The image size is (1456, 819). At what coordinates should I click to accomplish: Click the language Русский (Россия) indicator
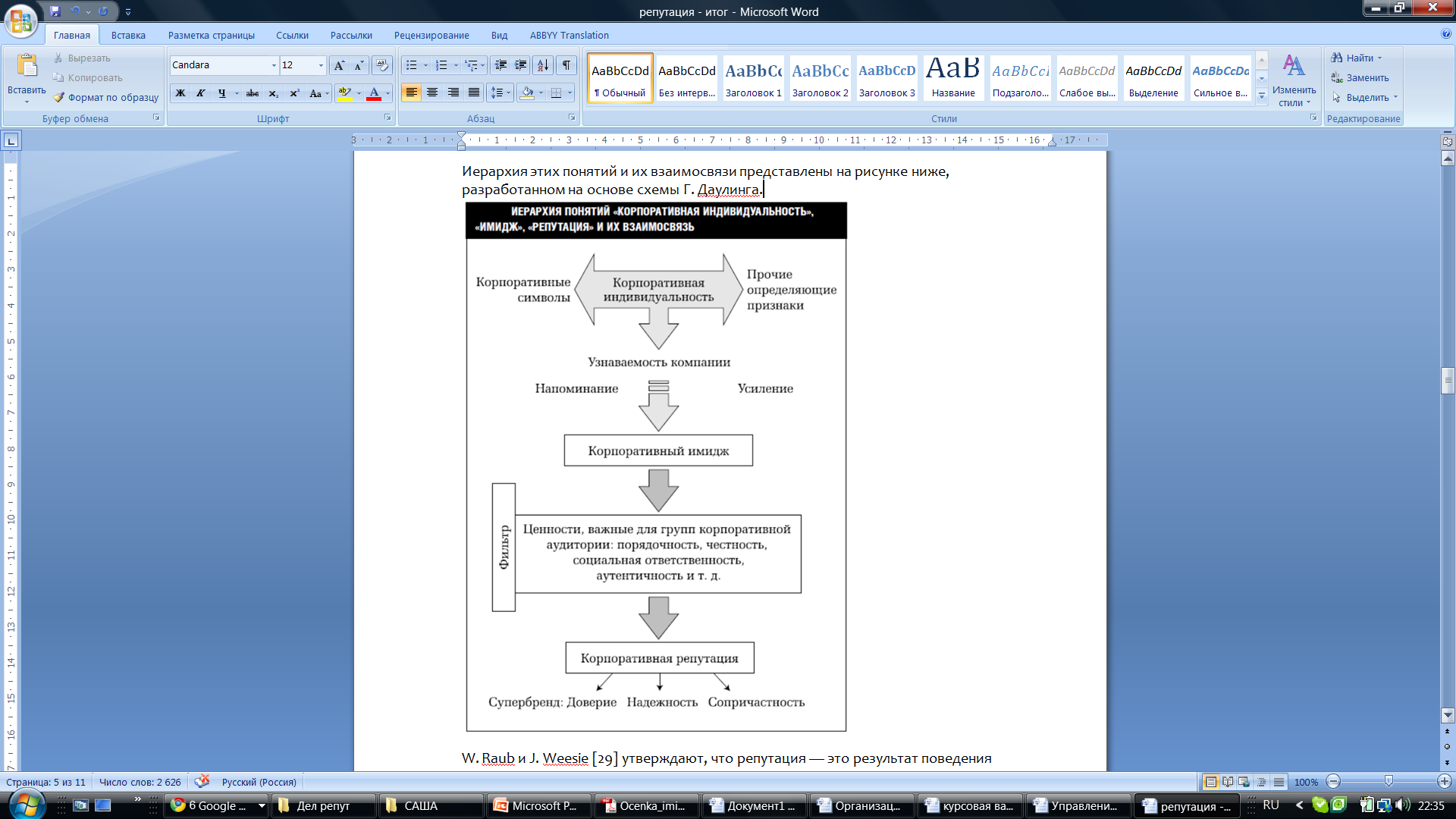point(259,782)
